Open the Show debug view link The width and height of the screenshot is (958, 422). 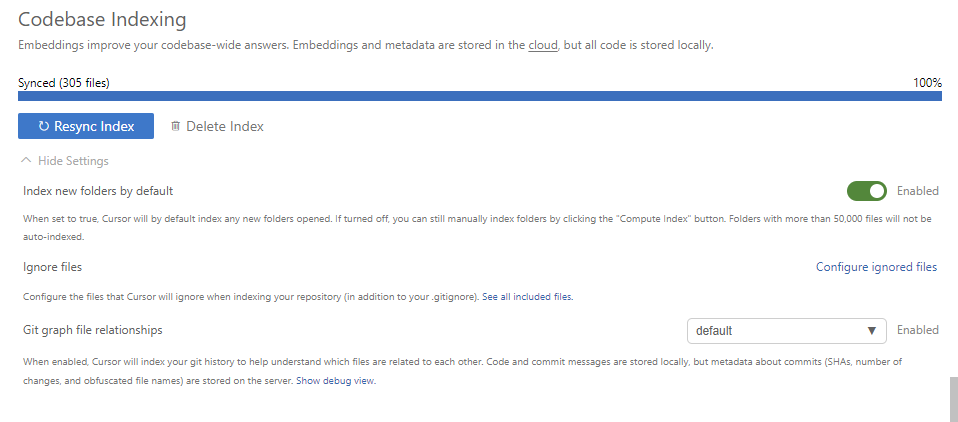pyautogui.click(x=335, y=381)
